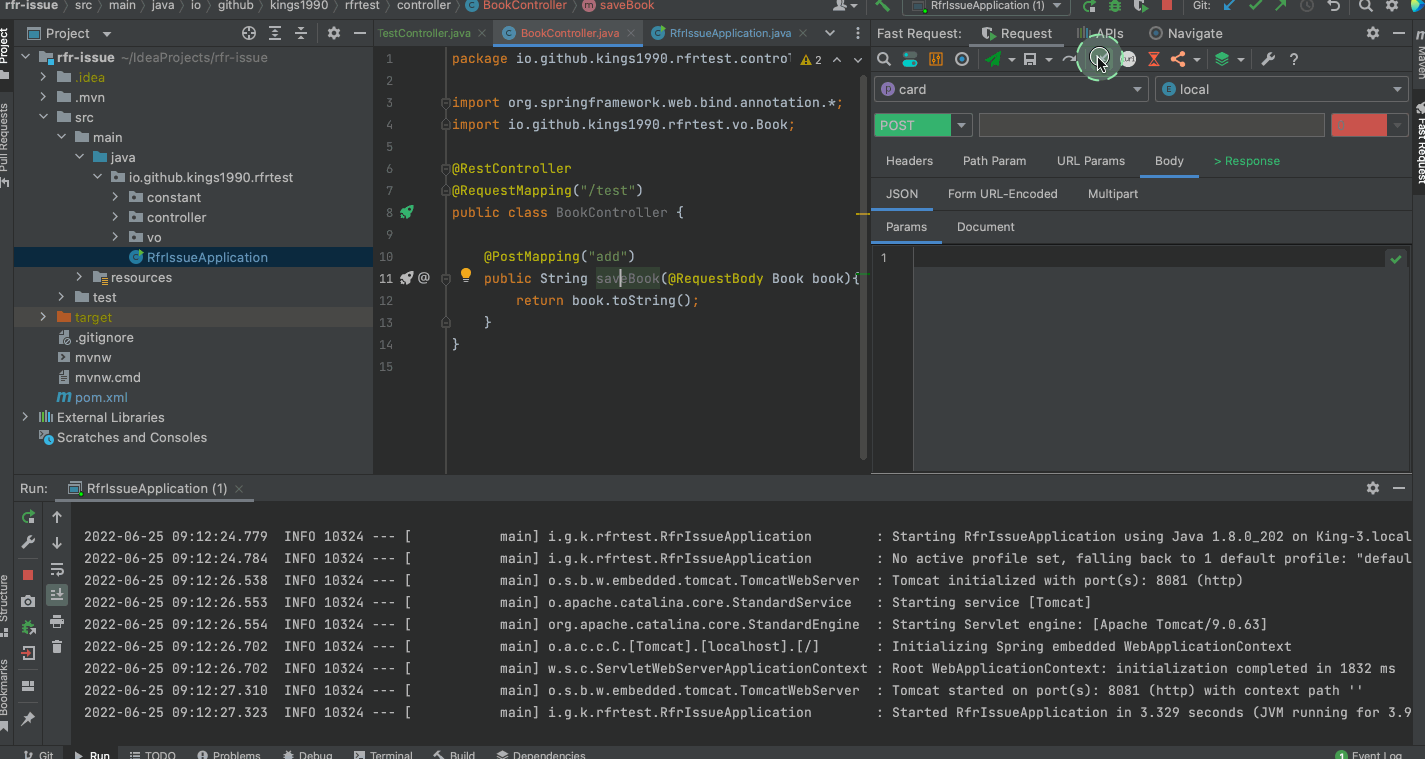Click the orange share icon in Fast Request

(x=1177, y=60)
